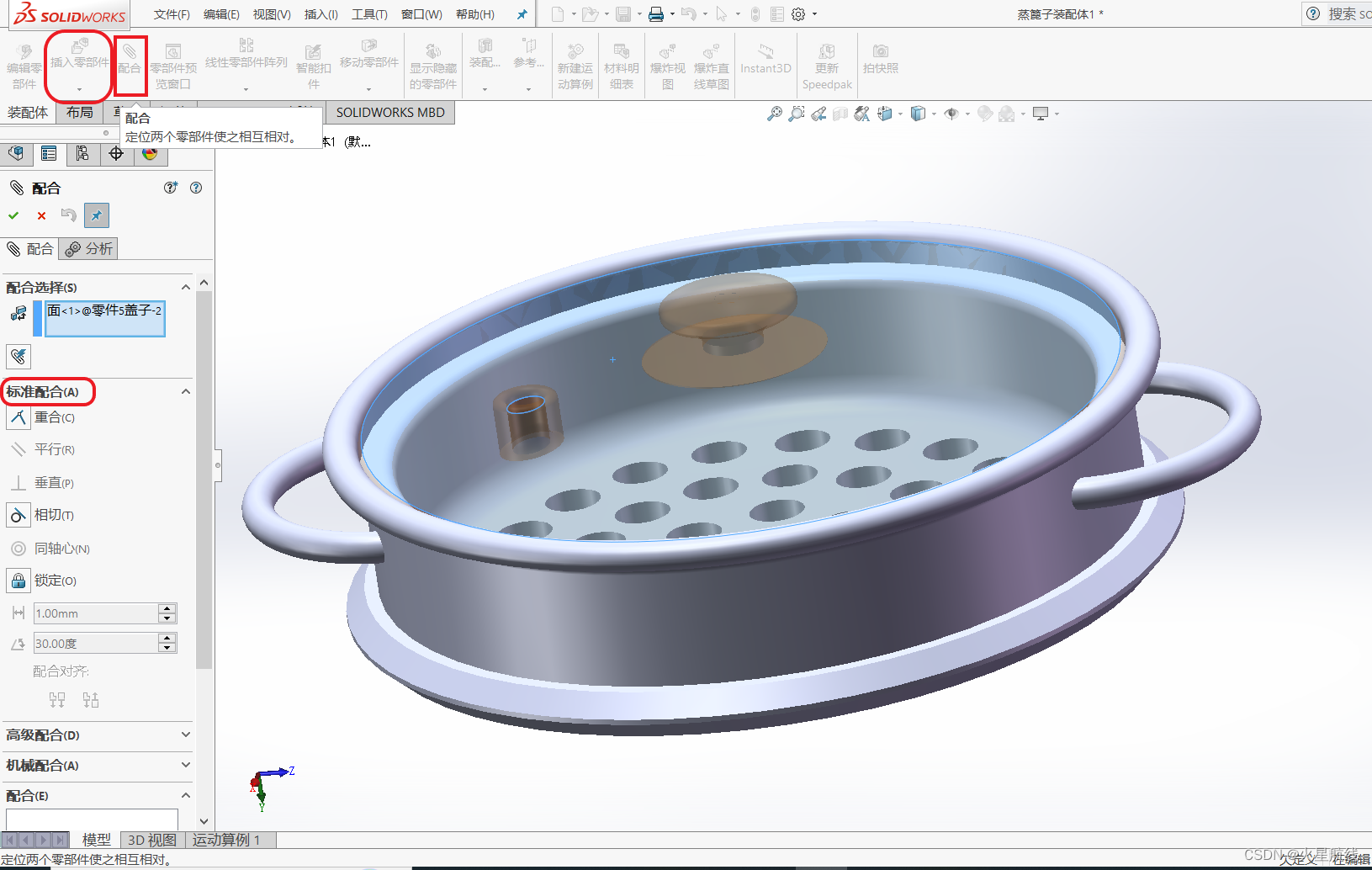Open the FeatureManager design tree tab icon
Screen dimensions: 1372x870
[x=16, y=153]
